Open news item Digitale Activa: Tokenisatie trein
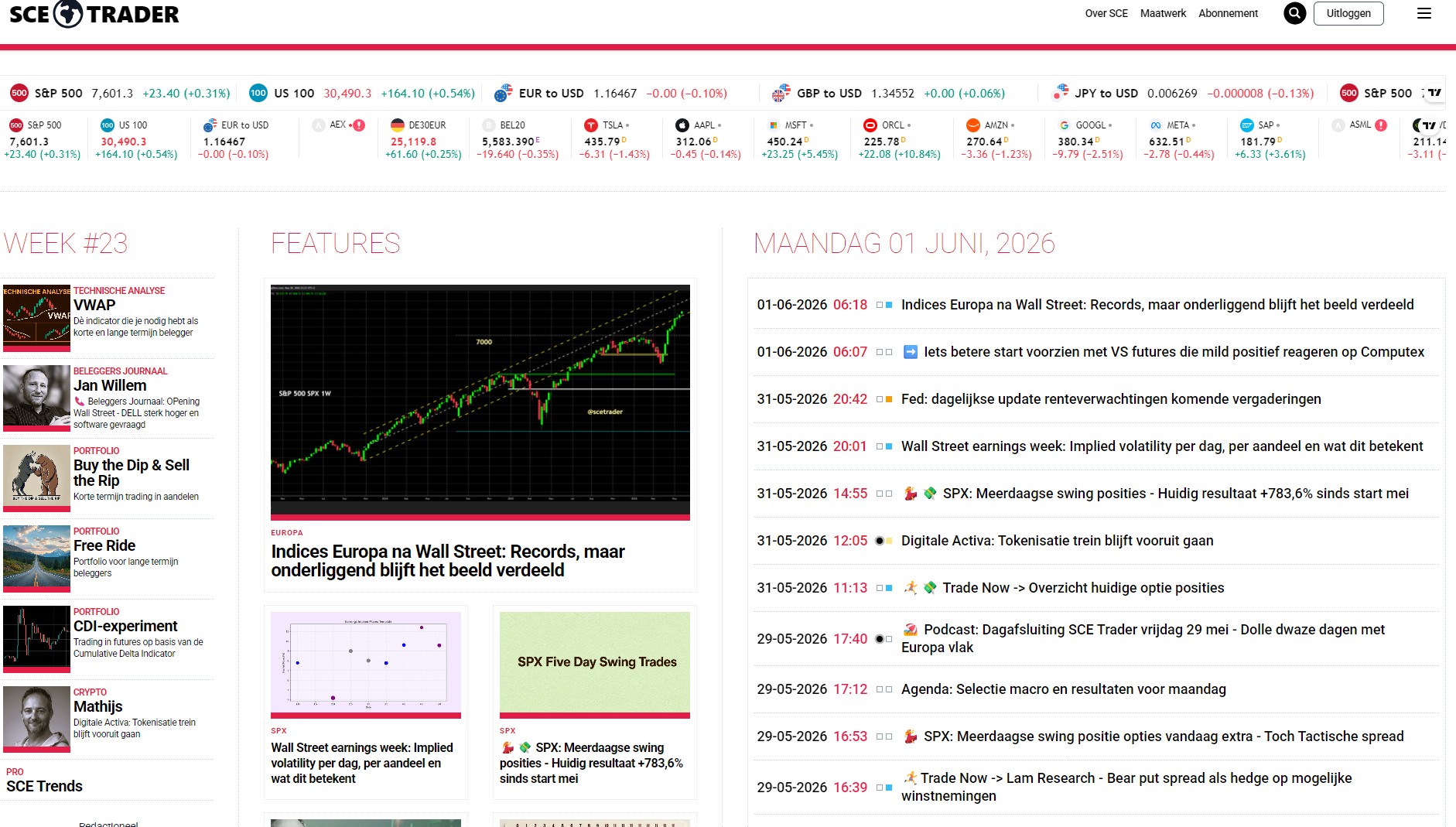 [x=1057, y=541]
